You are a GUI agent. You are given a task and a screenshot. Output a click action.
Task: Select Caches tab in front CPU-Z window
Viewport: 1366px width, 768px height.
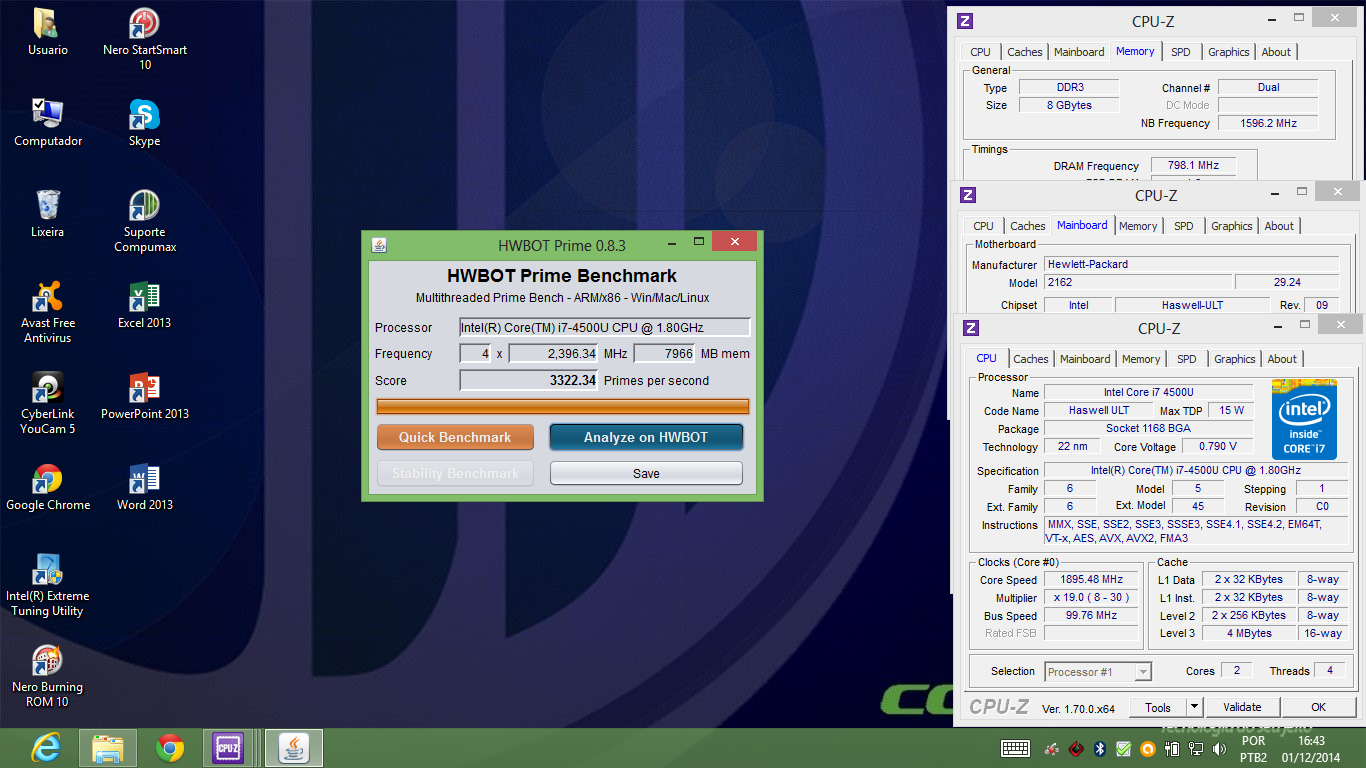tap(1031, 359)
